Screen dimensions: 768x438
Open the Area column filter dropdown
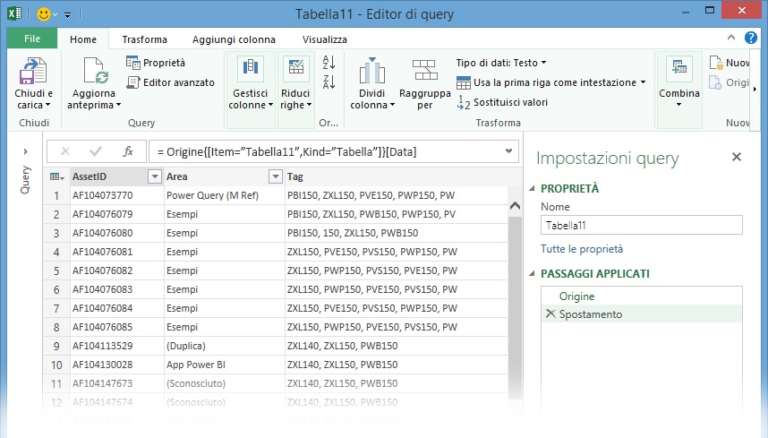point(276,176)
